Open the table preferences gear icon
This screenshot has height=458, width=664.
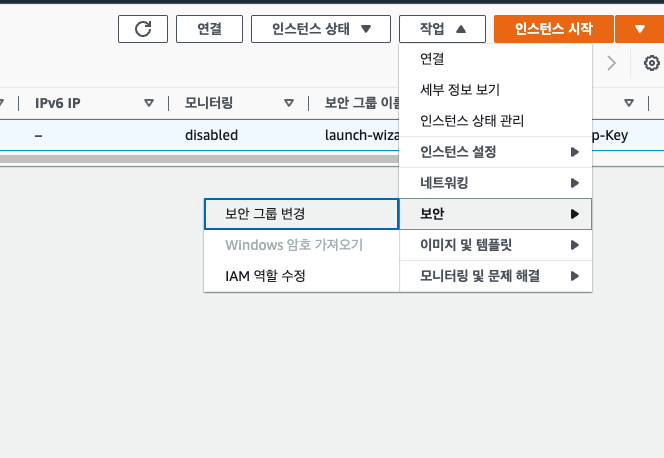pos(651,63)
